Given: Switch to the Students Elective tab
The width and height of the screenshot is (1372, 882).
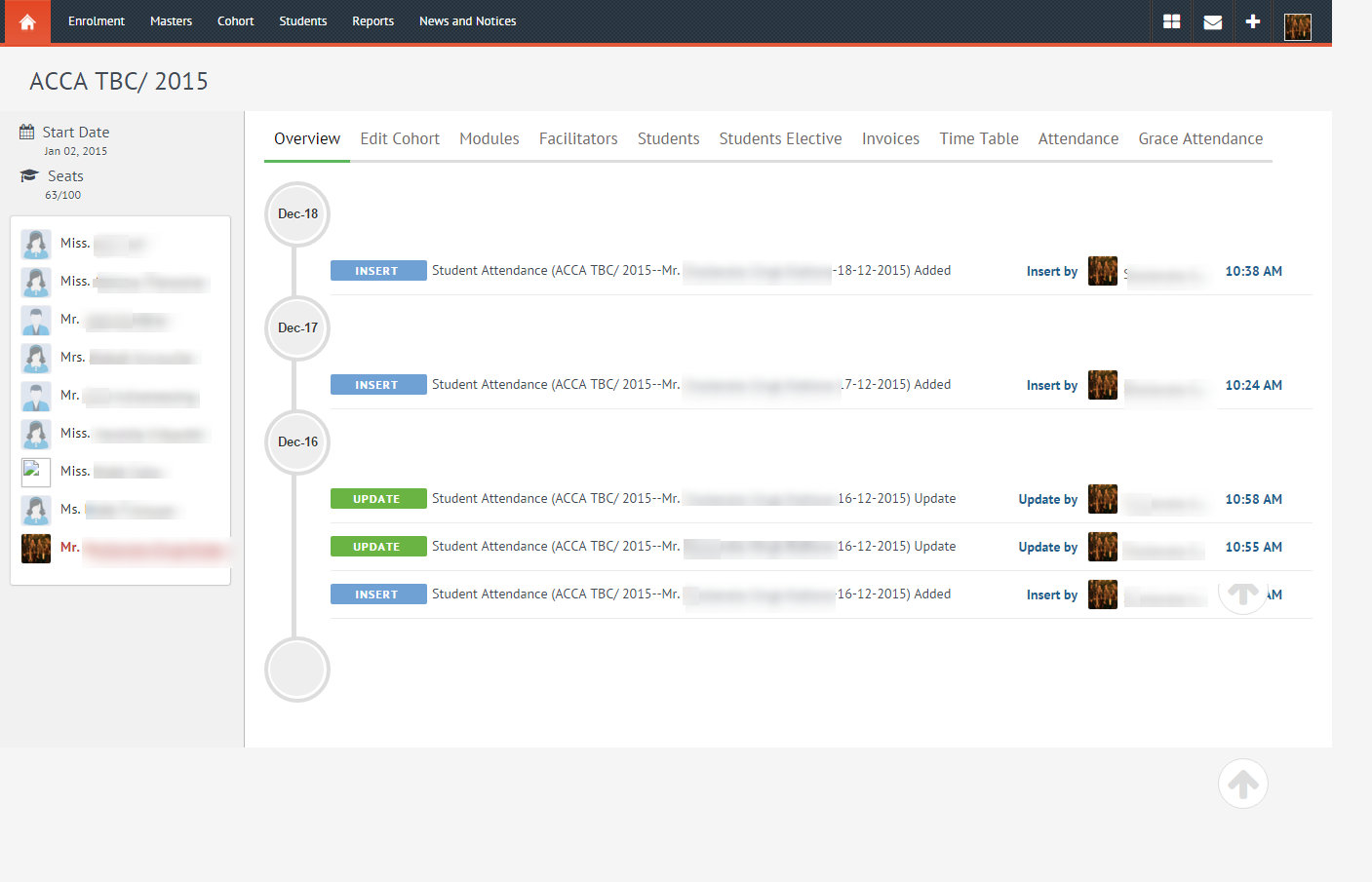Looking at the screenshot, I should 781,138.
